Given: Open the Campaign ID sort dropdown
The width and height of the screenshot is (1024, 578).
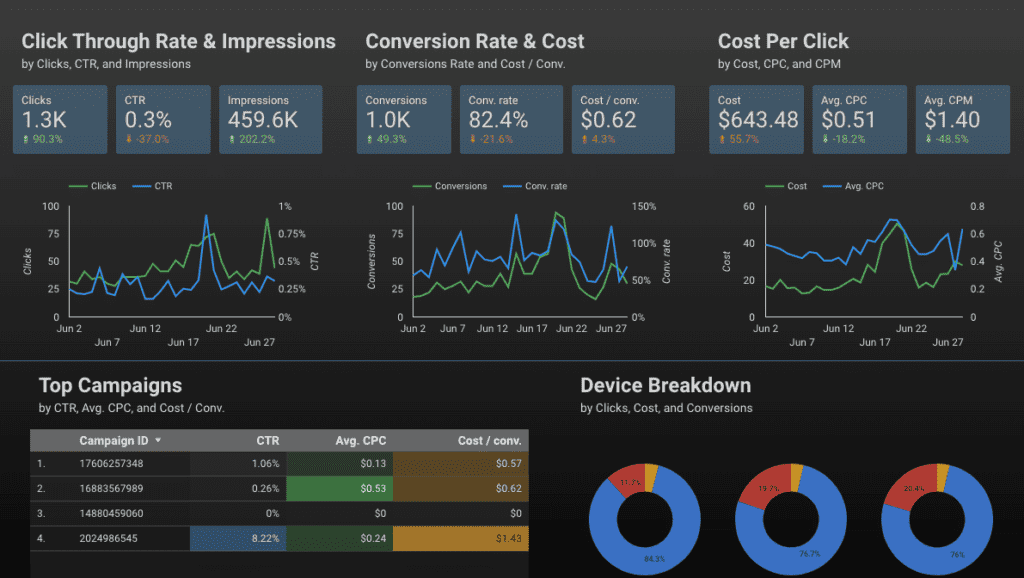Looking at the screenshot, I should [160, 440].
